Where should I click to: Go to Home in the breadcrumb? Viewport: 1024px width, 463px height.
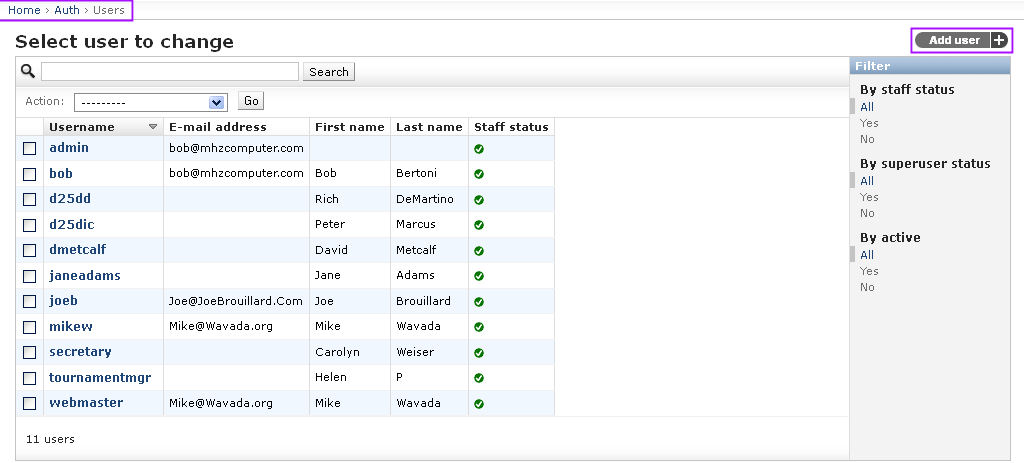tap(24, 10)
